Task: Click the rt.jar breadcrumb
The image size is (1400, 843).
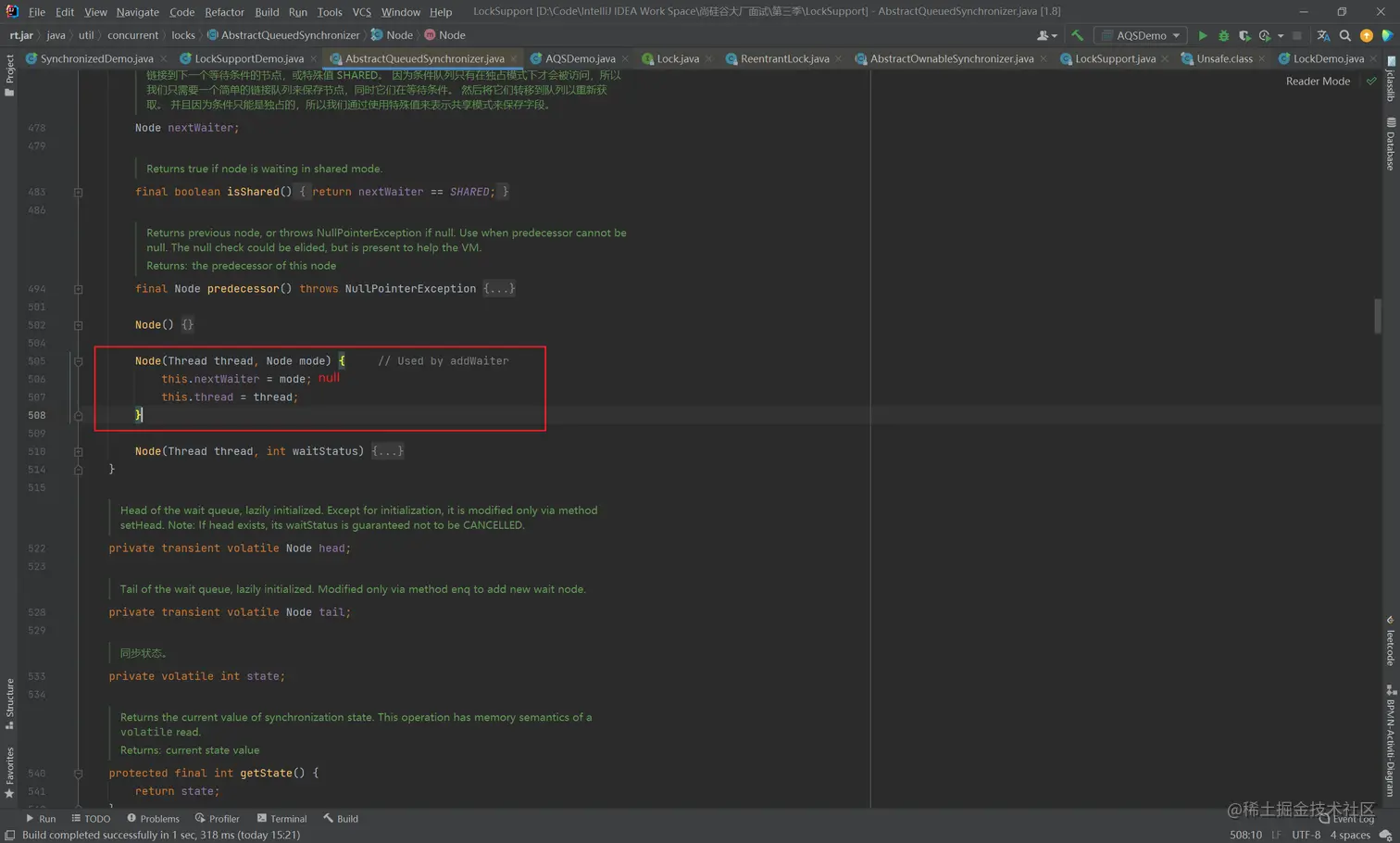Action: (21, 35)
